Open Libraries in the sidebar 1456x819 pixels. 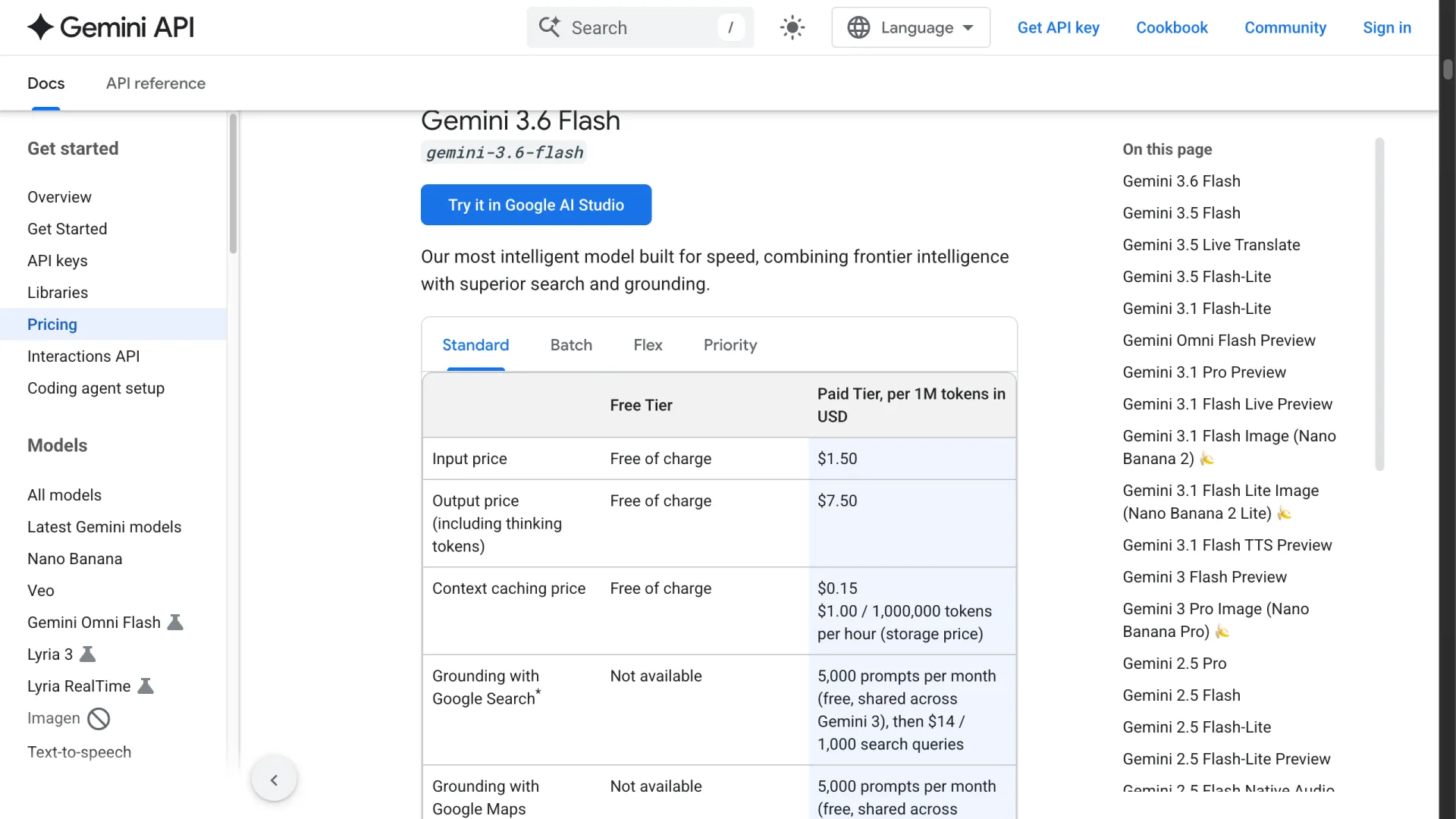click(x=58, y=293)
